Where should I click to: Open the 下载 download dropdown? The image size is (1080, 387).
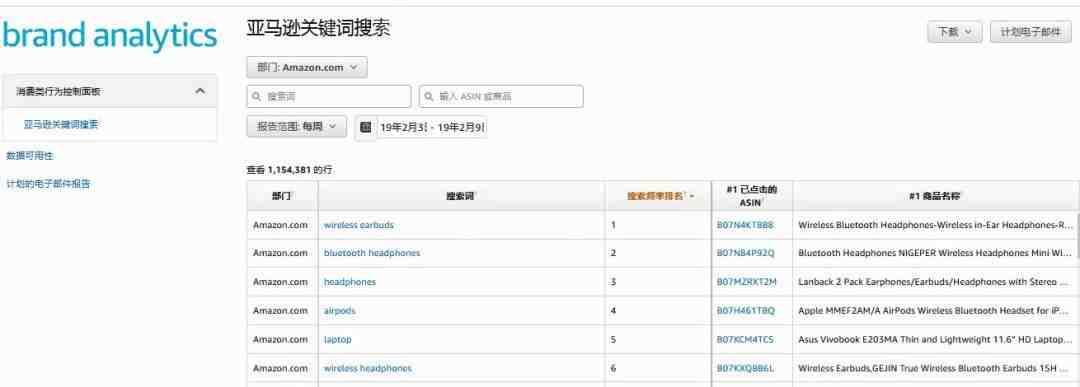954,32
